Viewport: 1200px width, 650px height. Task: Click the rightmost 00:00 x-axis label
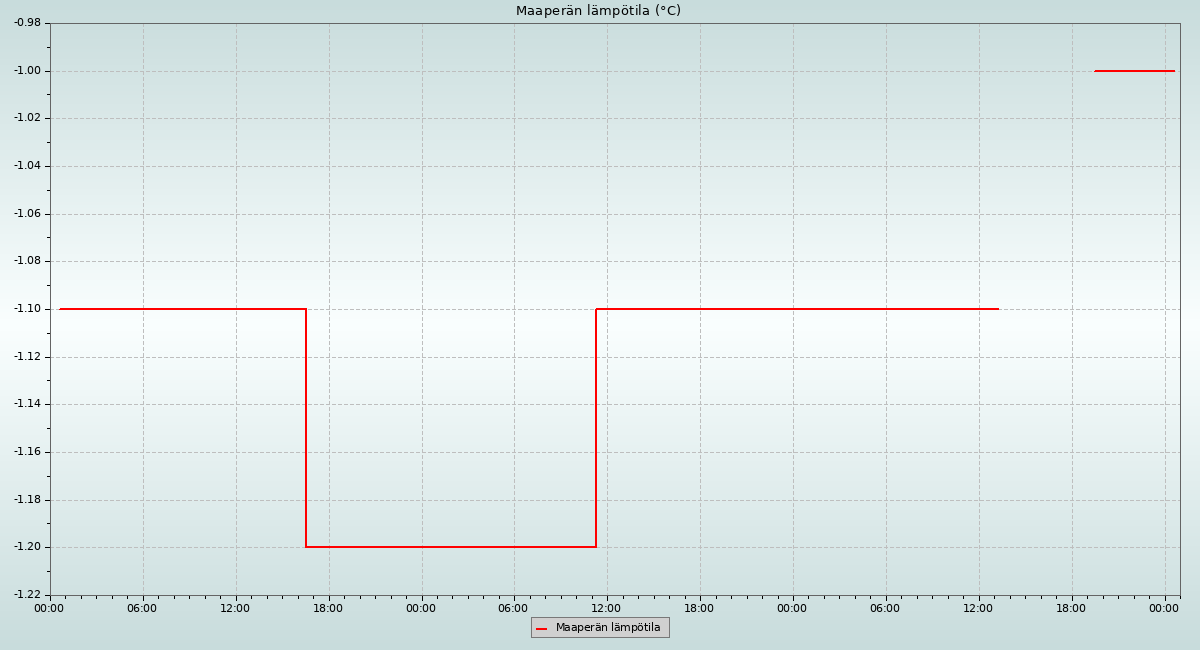pyautogui.click(x=1164, y=608)
